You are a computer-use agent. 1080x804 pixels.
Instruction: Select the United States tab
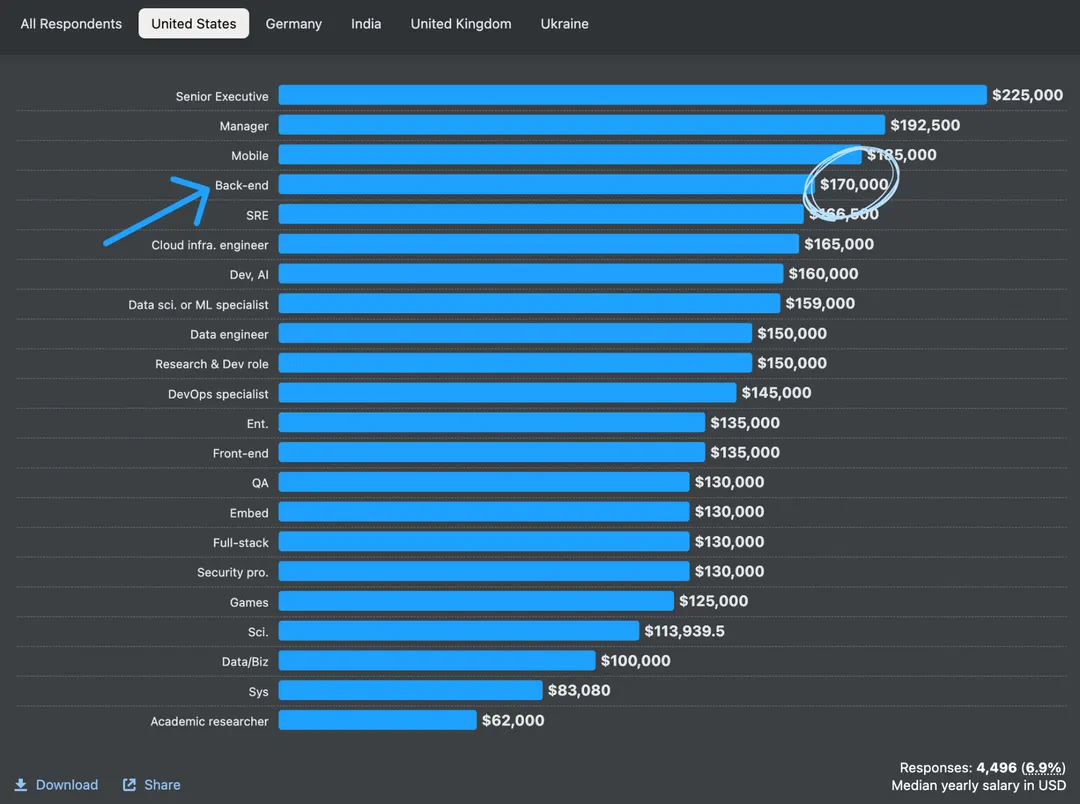[194, 23]
